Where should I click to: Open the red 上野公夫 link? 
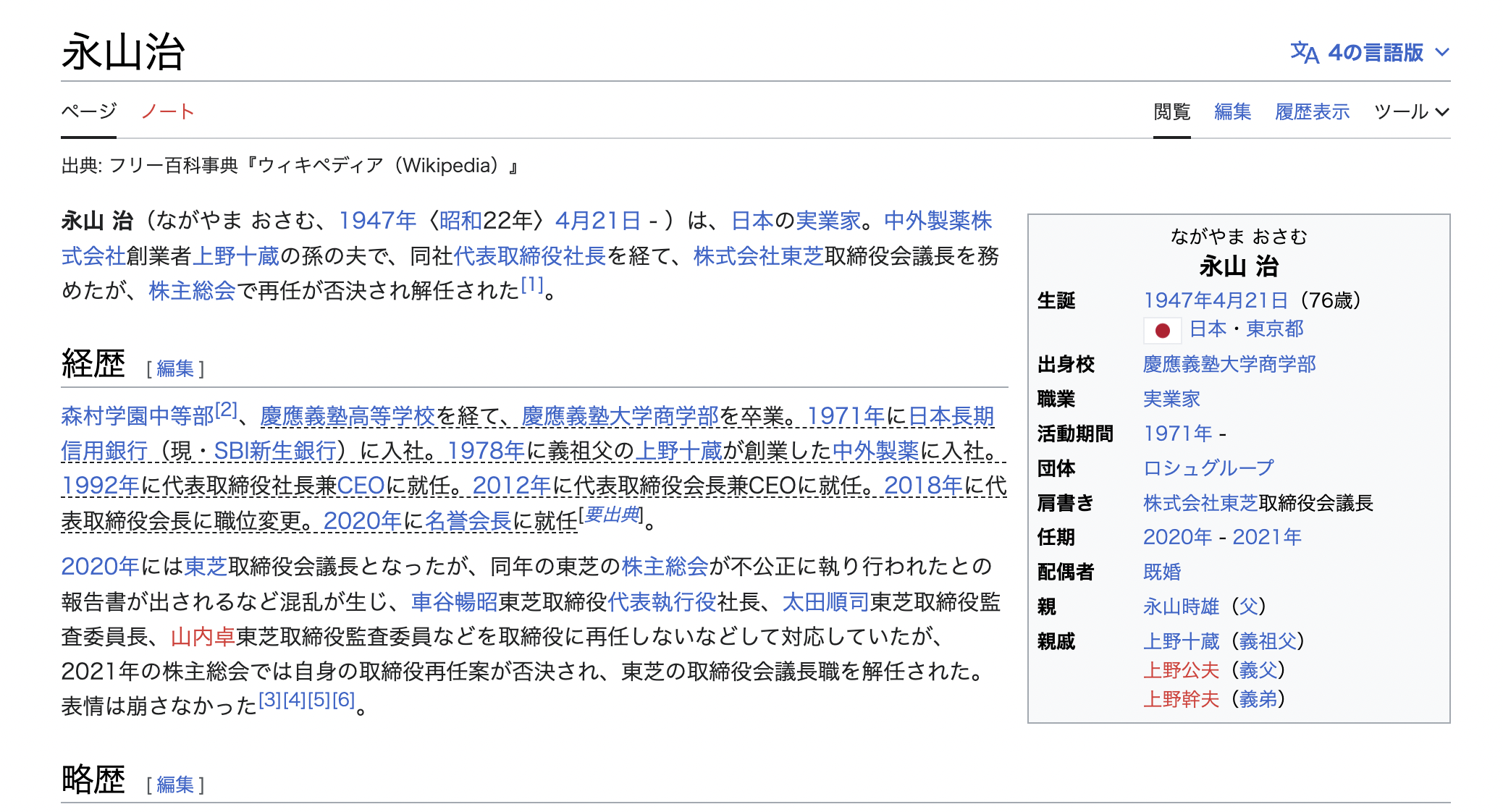pyautogui.click(x=1182, y=670)
